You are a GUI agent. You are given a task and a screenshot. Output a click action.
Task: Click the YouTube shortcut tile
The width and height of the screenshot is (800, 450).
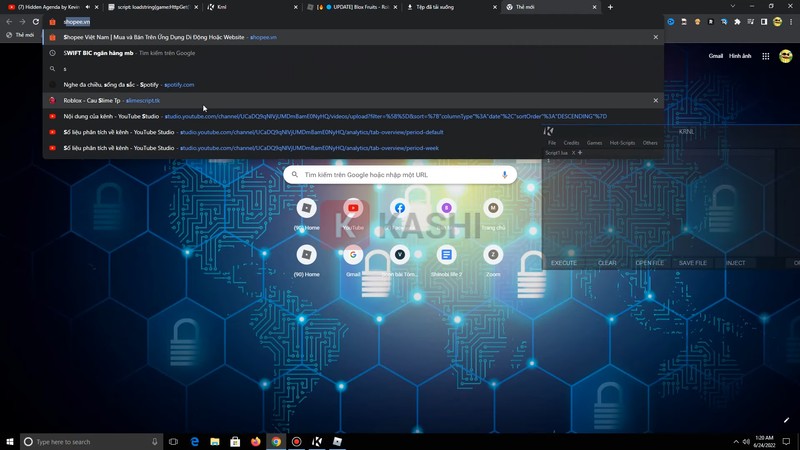click(353, 209)
